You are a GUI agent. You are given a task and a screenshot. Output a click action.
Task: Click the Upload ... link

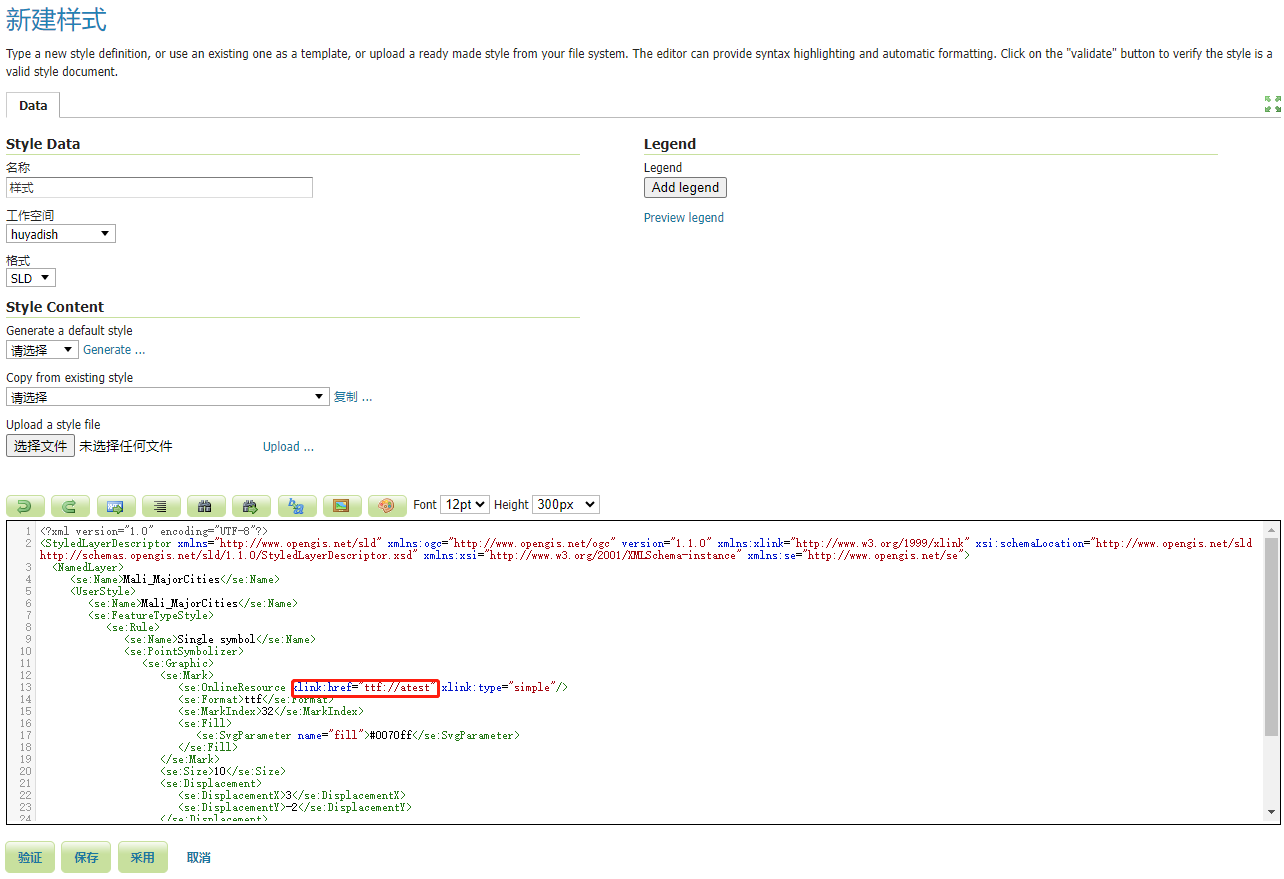(x=288, y=446)
